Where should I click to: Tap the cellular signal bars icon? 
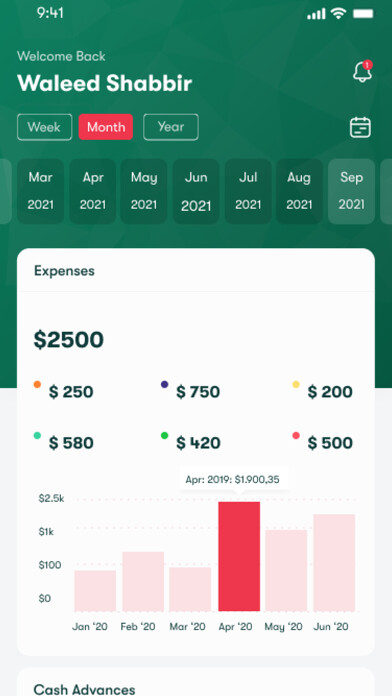tap(316, 14)
